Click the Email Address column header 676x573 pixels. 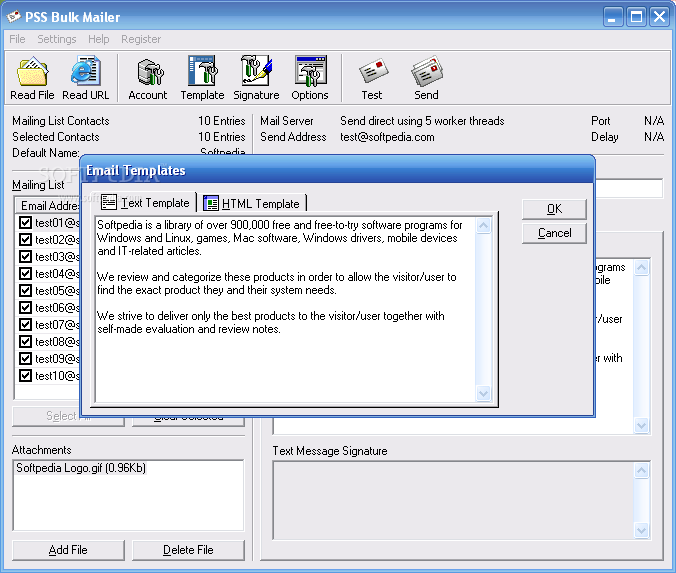(48, 206)
